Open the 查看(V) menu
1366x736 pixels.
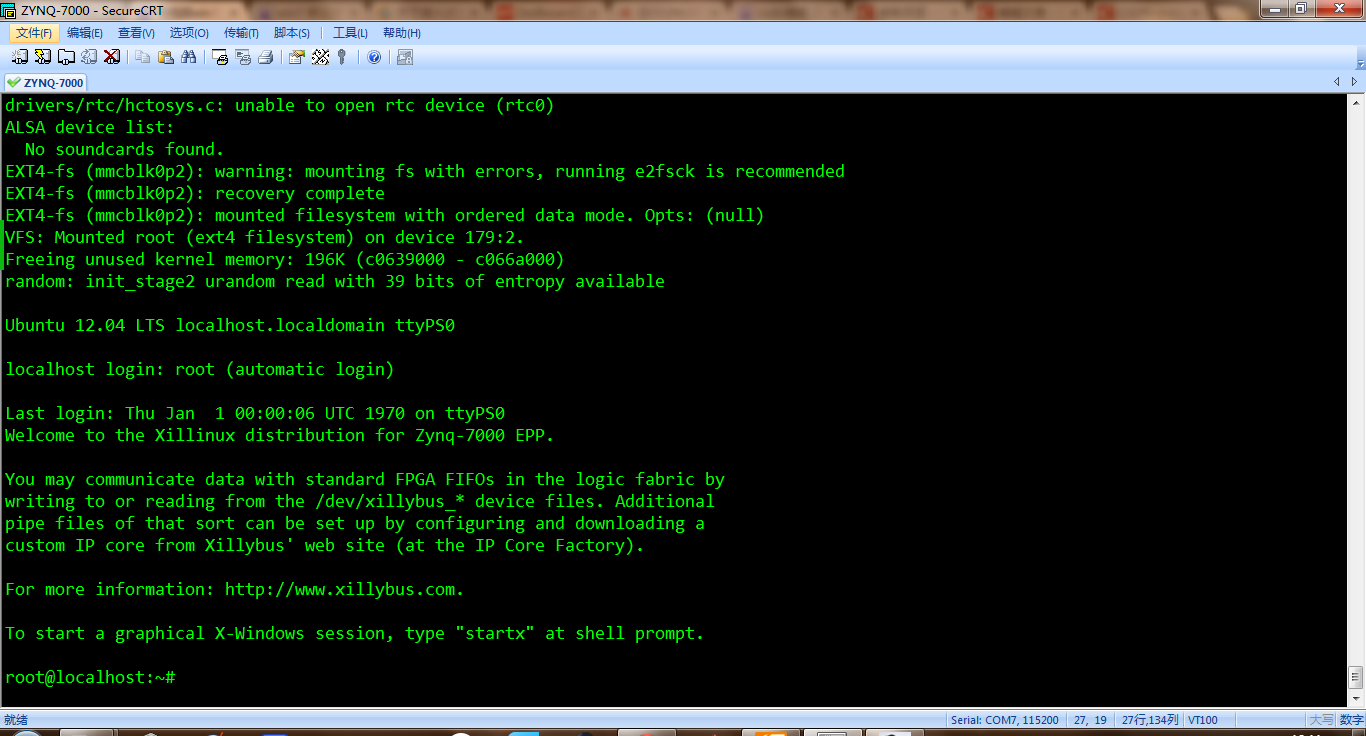136,33
